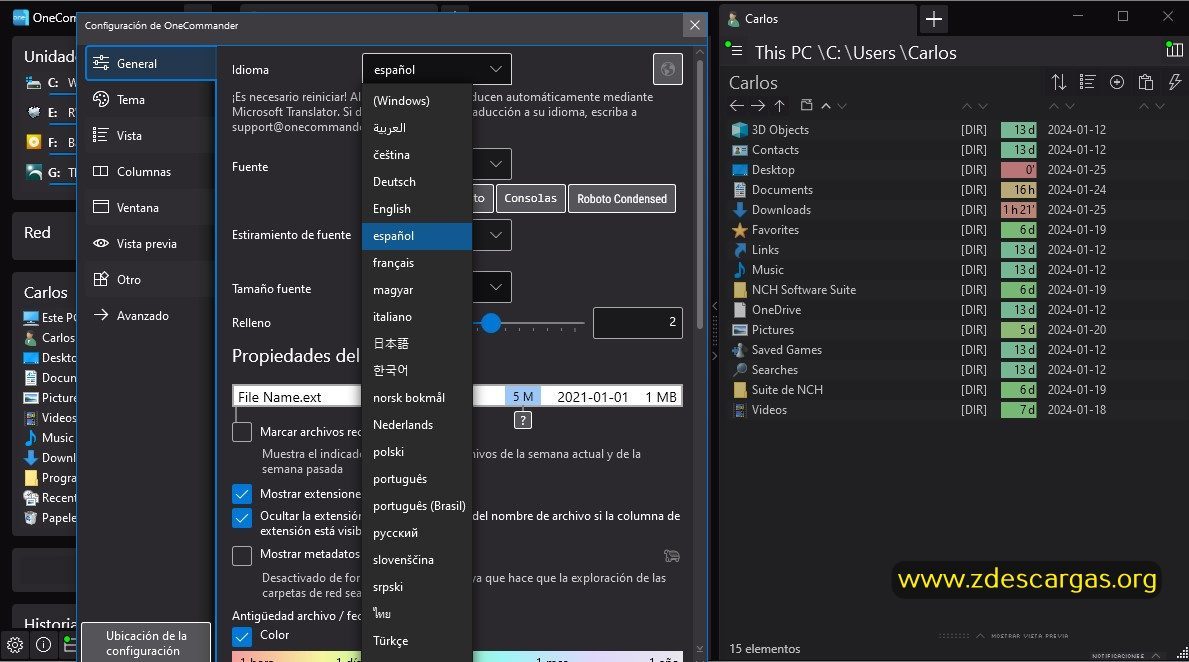Click the 5 M age preview cell

click(522, 397)
